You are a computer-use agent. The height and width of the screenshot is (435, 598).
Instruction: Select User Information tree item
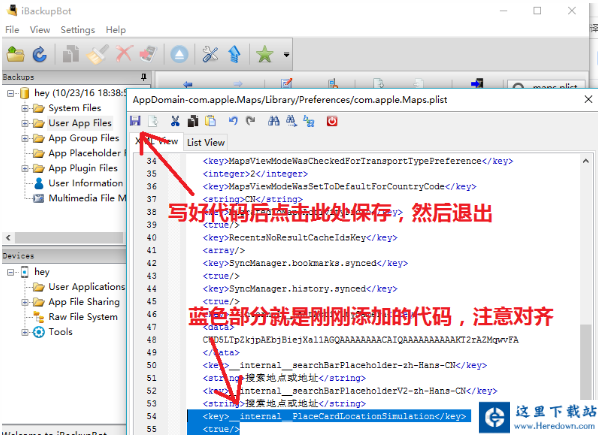tap(85, 183)
